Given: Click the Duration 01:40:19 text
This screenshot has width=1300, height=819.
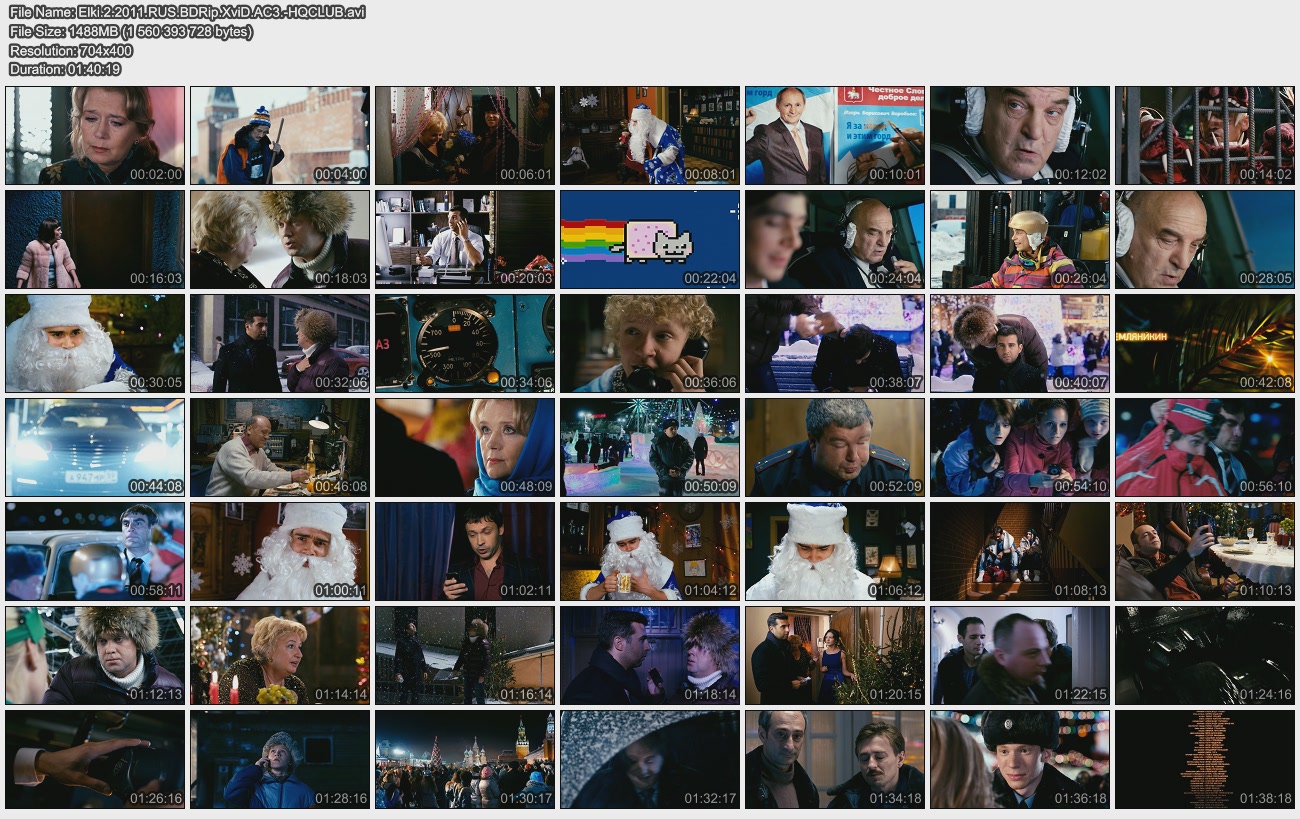Looking at the screenshot, I should pos(65,69).
